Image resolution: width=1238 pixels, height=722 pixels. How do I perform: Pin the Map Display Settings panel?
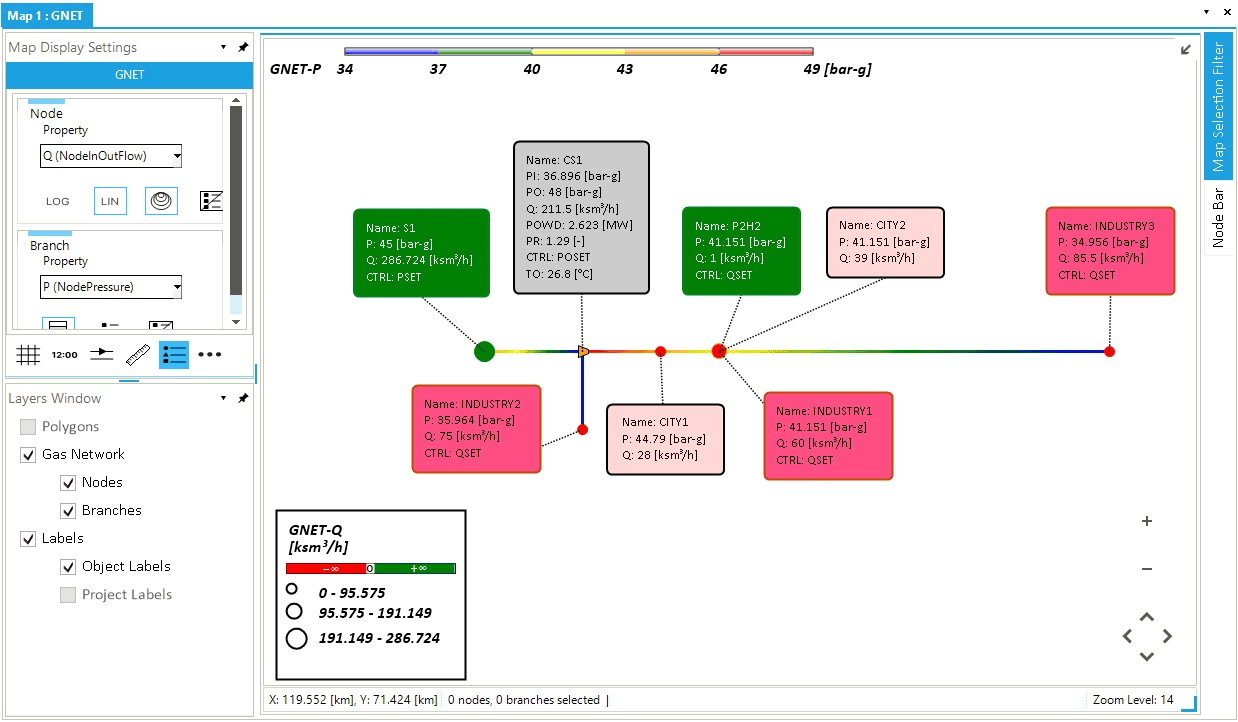pos(243,47)
